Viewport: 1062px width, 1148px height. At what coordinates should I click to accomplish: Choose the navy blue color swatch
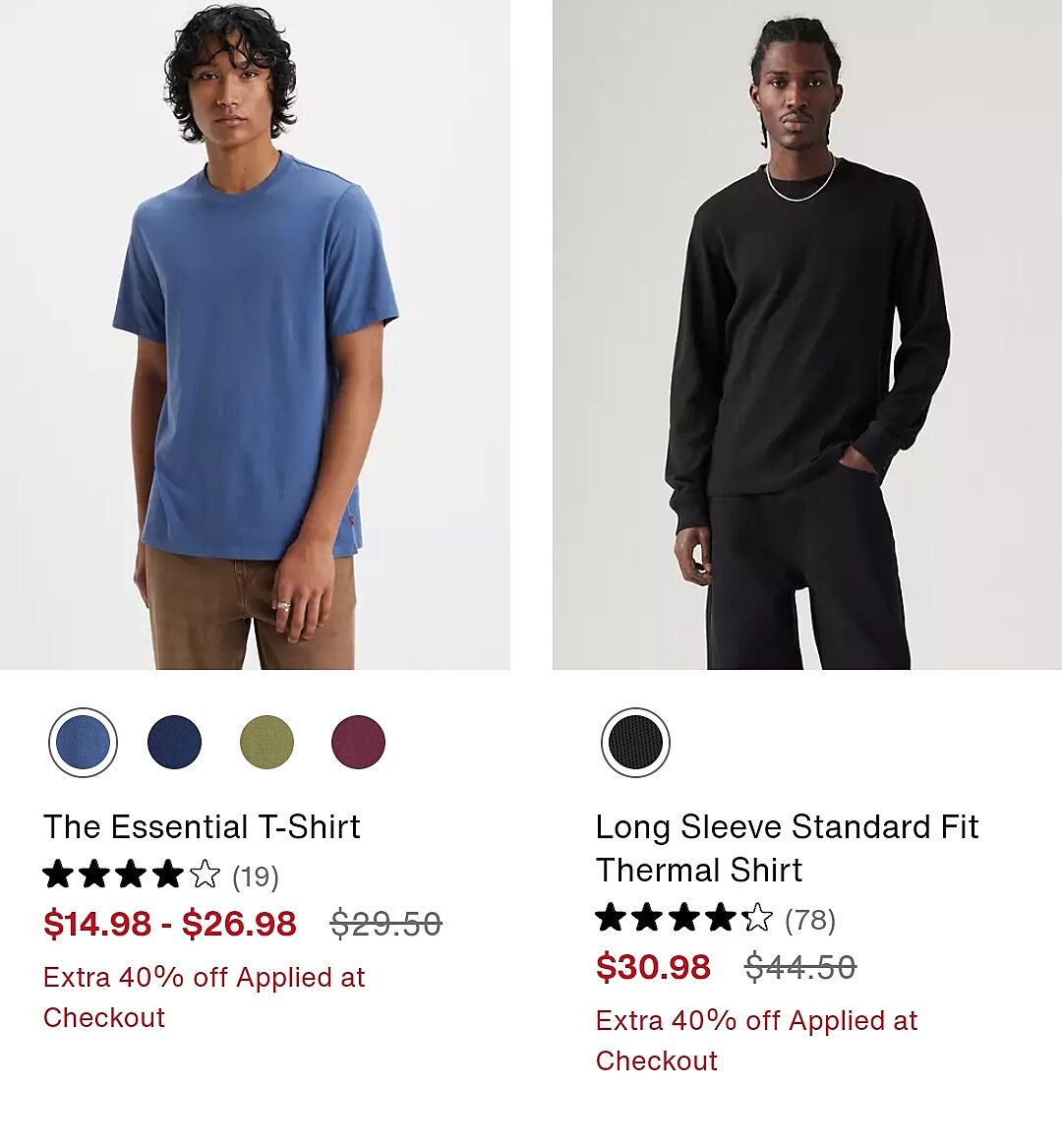point(174,743)
